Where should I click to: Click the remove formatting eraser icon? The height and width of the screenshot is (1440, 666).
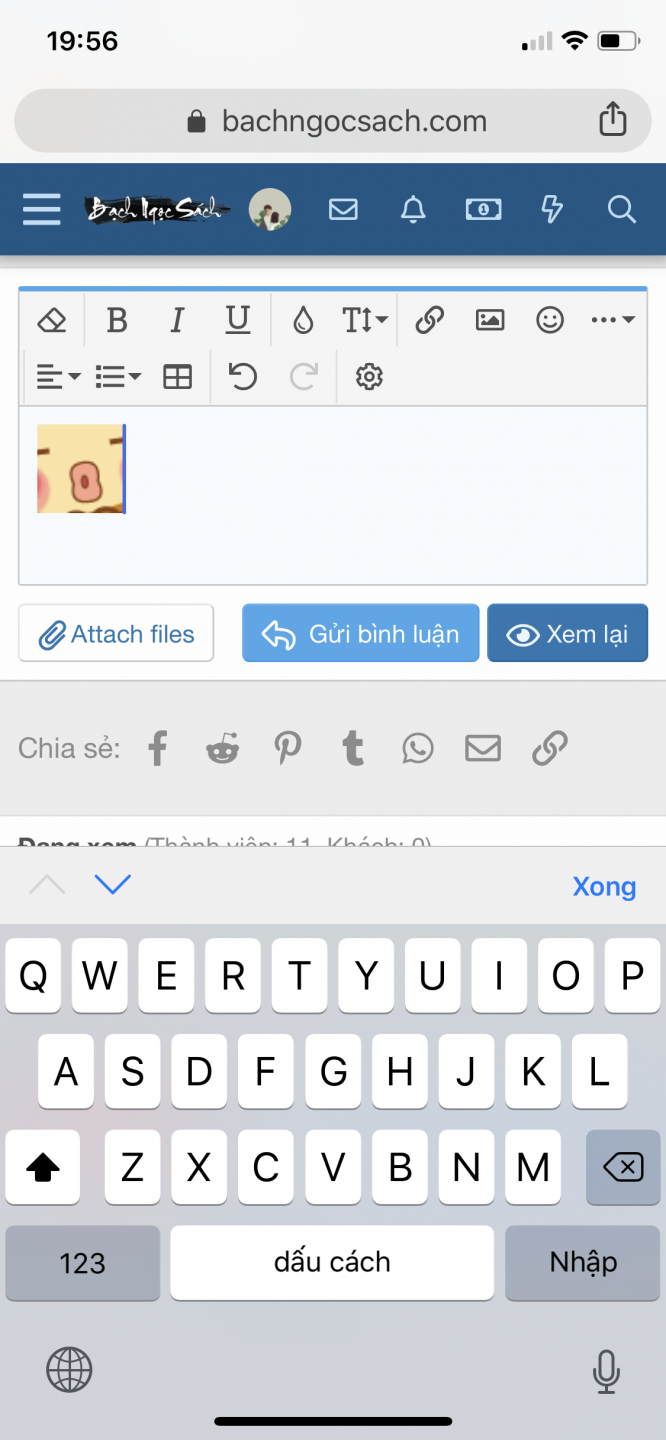point(52,320)
